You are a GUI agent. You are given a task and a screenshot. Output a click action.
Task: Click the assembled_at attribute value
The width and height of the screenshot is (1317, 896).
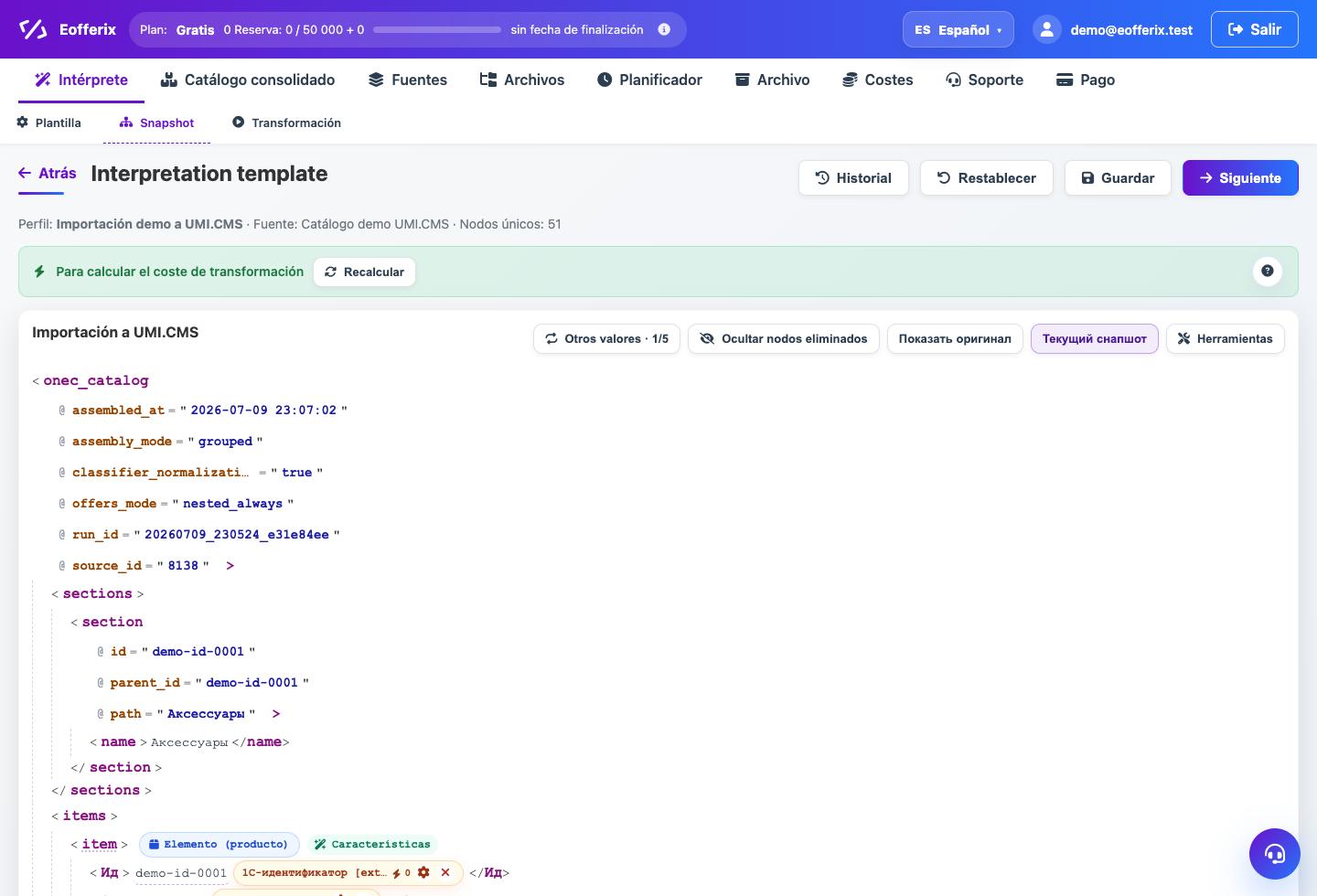pos(263,411)
